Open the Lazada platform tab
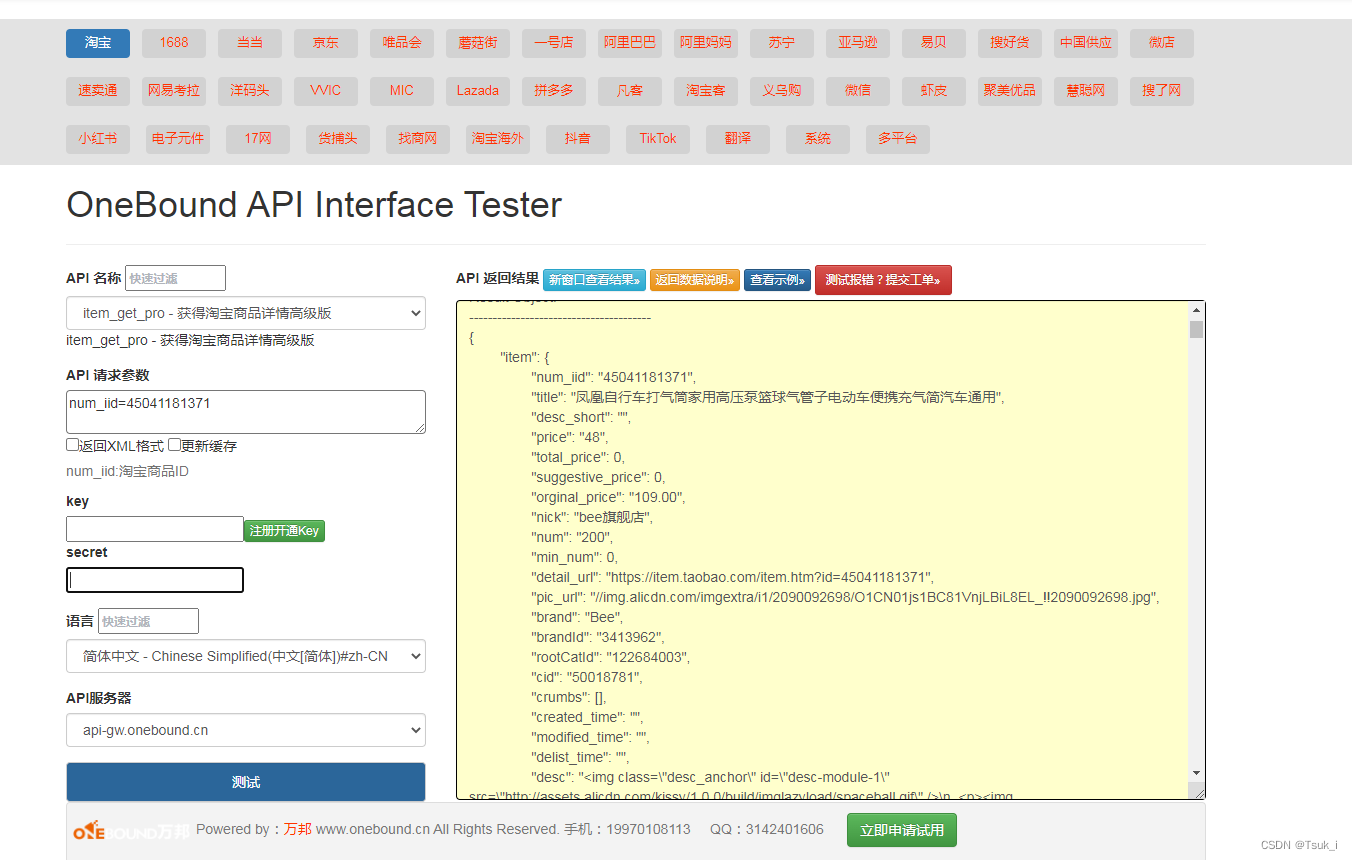The height and width of the screenshot is (860, 1352). click(478, 91)
